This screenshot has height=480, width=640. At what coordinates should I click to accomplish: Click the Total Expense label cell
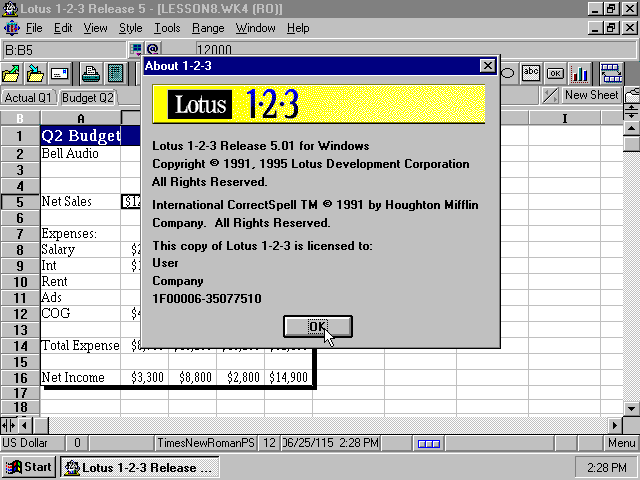tap(81, 346)
